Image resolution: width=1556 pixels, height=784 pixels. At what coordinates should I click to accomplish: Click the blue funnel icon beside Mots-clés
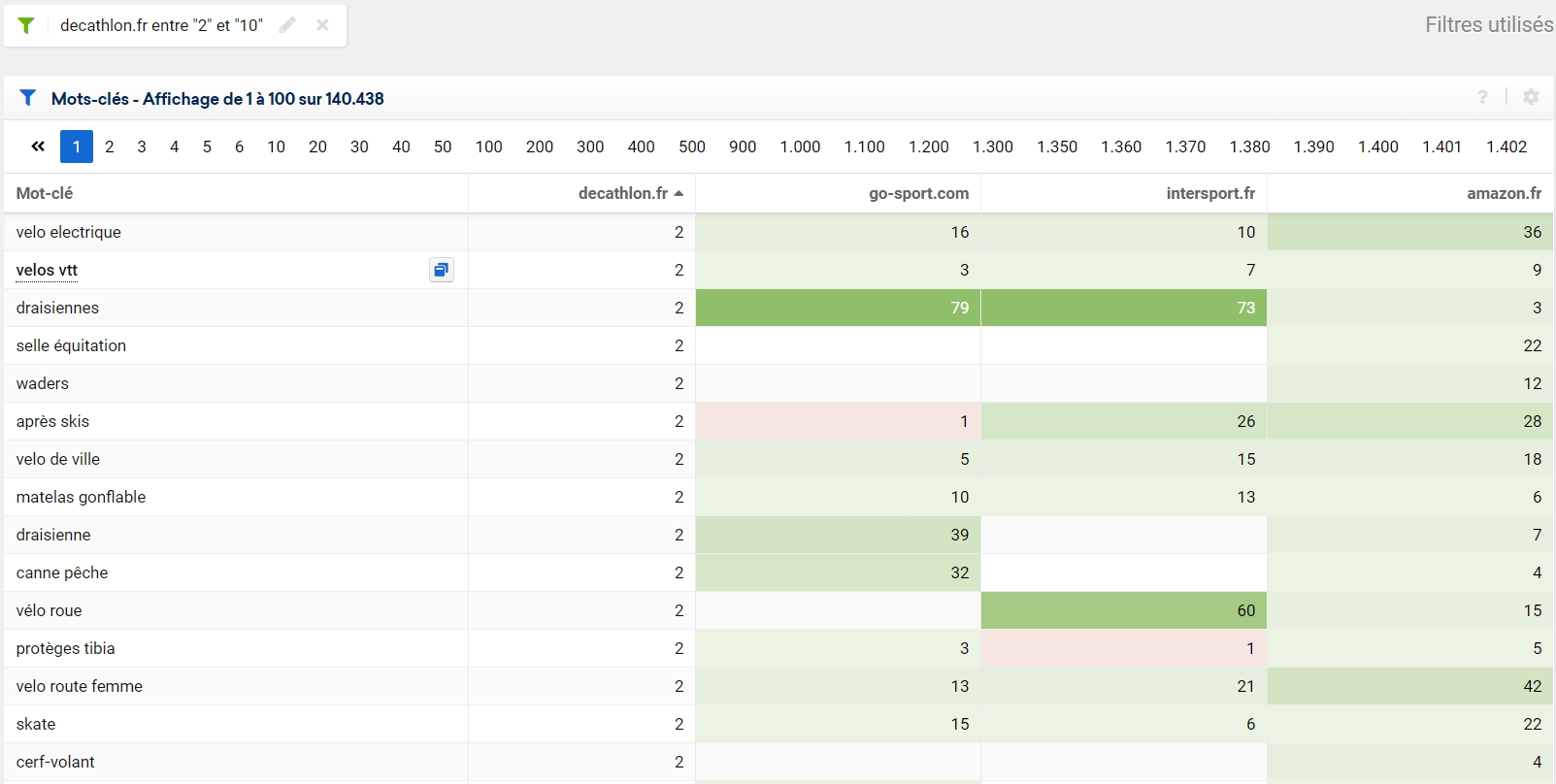coord(28,98)
